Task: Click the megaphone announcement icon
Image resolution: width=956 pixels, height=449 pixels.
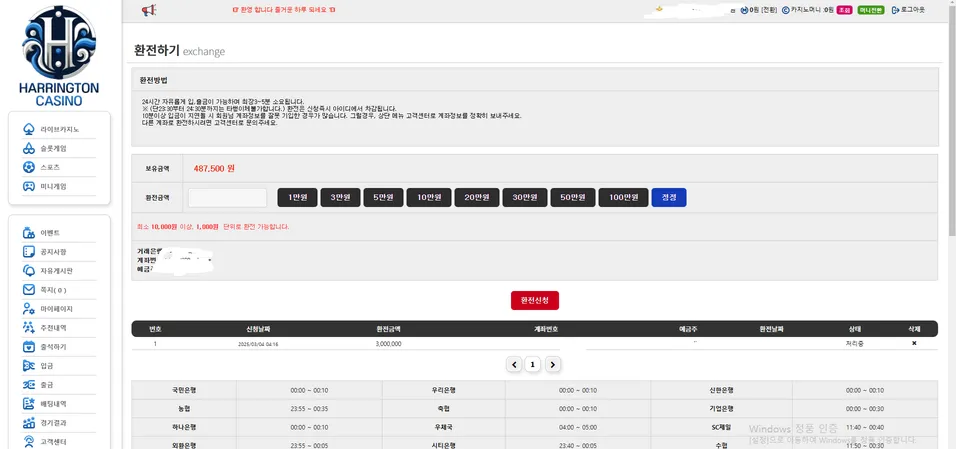Action: click(x=149, y=10)
